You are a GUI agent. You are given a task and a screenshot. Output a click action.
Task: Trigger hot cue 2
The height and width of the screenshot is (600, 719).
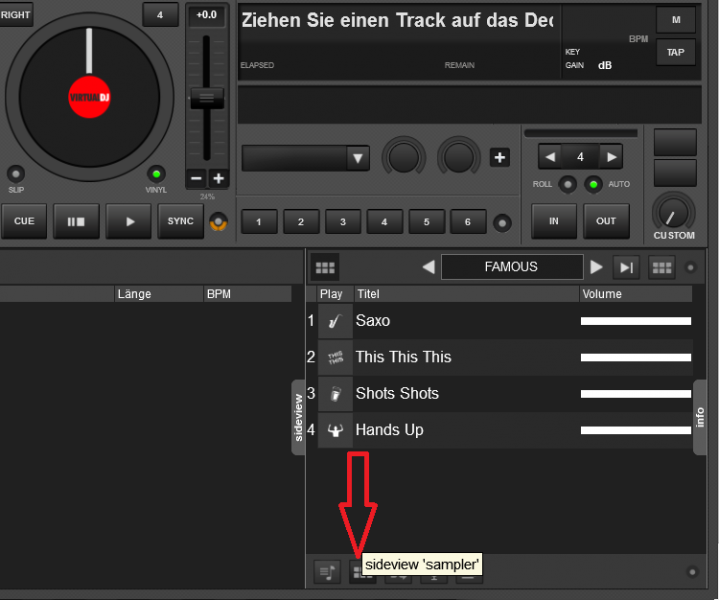pyautogui.click(x=301, y=222)
